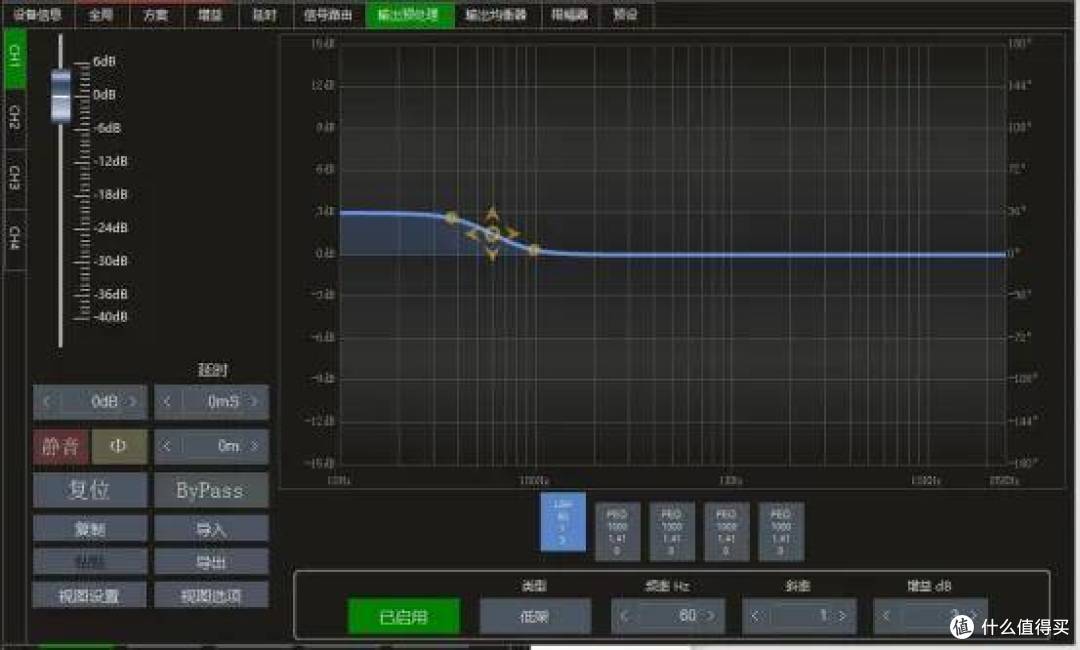This screenshot has width=1080, height=650.
Task: Select the fourth PEQ 1000 band tile
Action: tap(780, 532)
